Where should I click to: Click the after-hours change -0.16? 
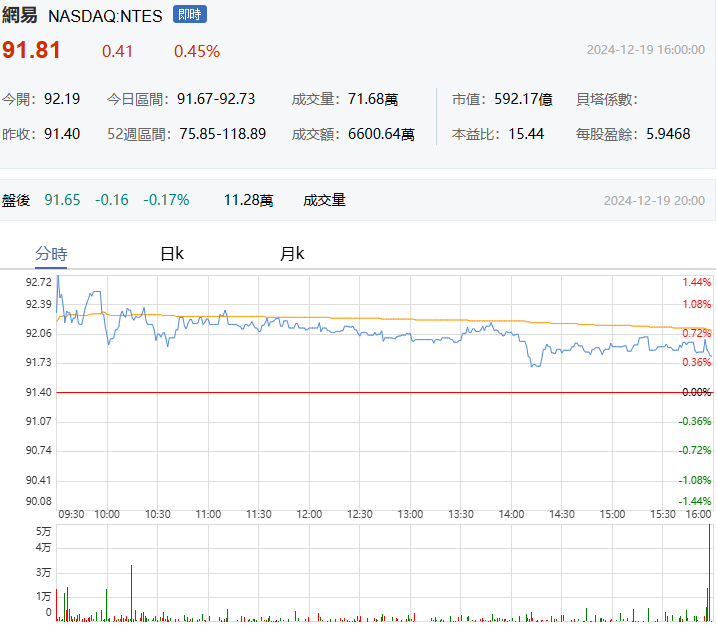coord(112,200)
